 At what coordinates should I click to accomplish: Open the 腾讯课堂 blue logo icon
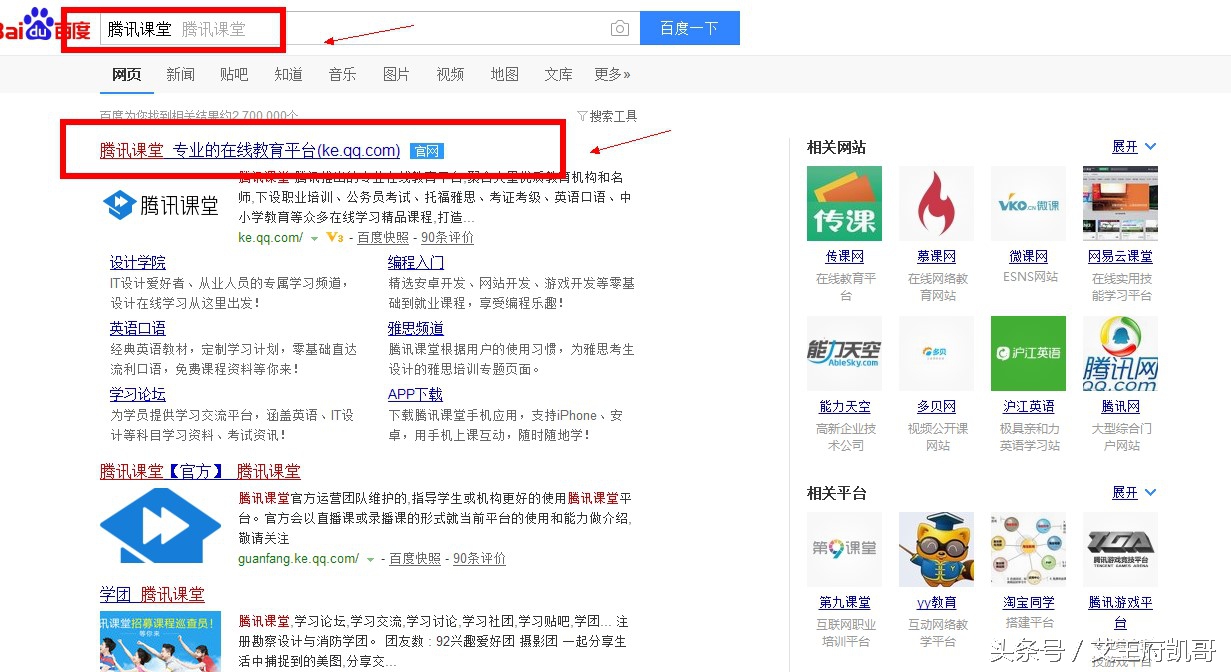(x=120, y=205)
